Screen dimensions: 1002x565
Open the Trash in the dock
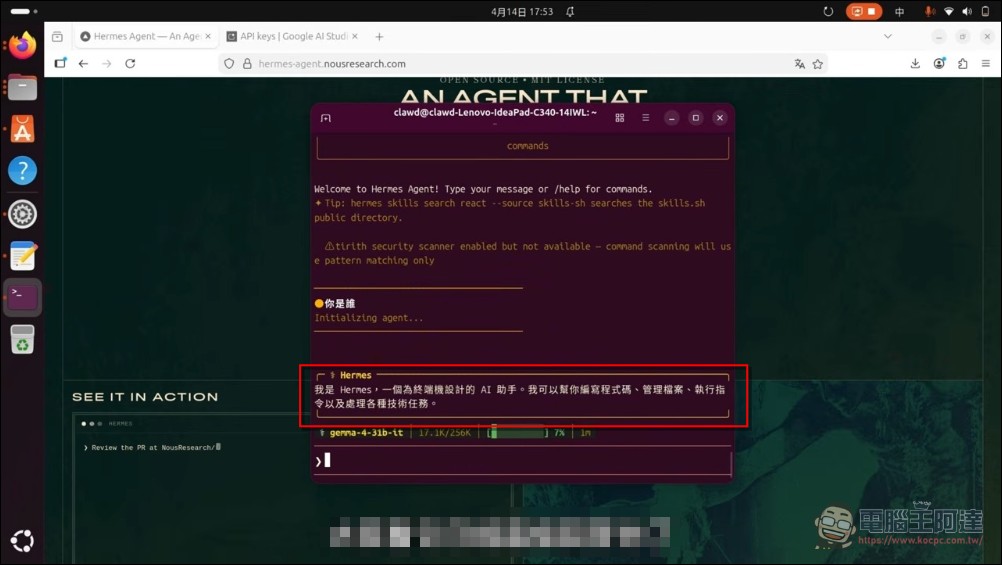pyautogui.click(x=22, y=339)
